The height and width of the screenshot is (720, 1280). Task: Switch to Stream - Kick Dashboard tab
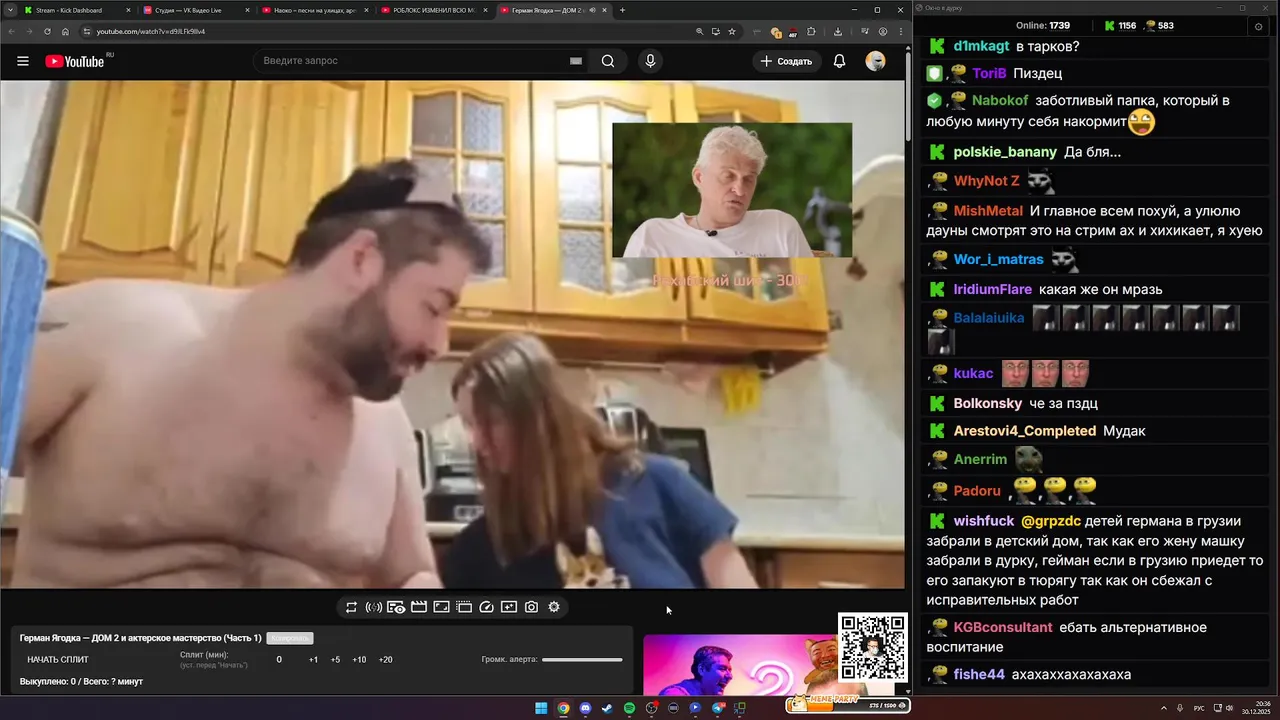pos(78,10)
